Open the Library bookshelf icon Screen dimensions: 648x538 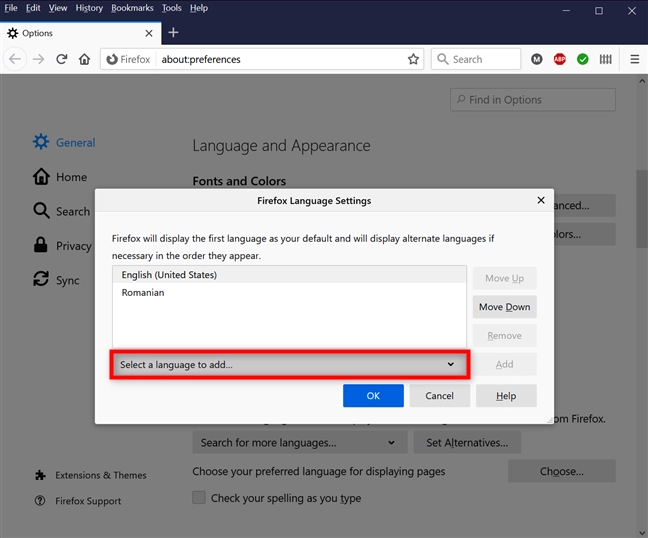[605, 59]
